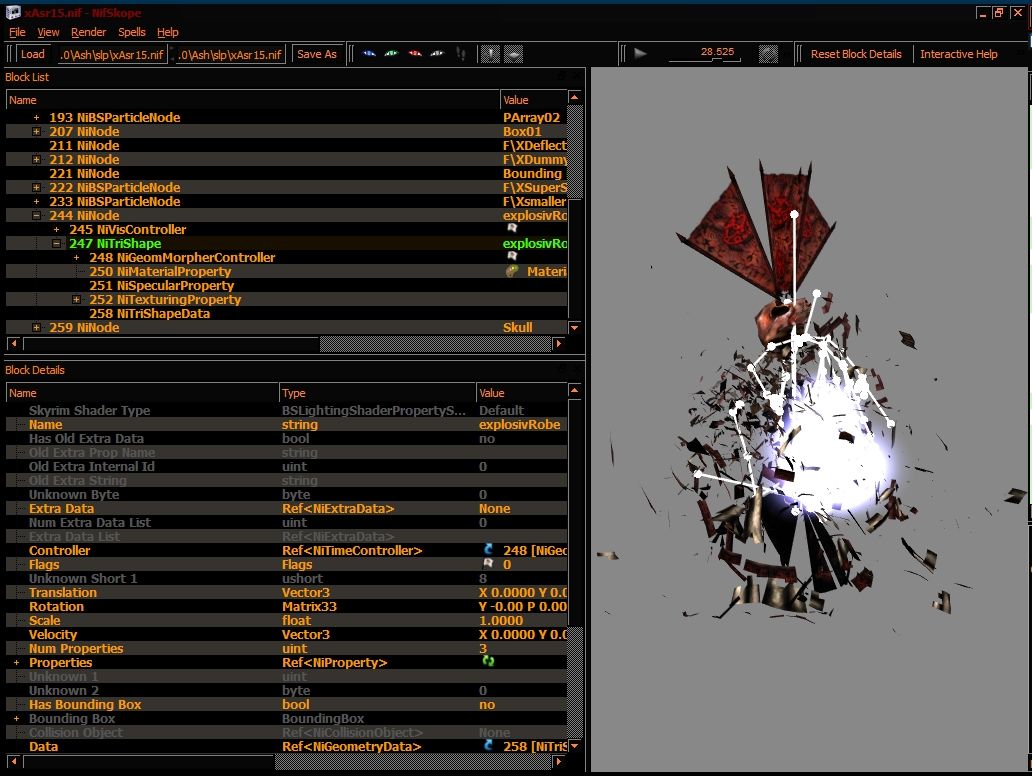The image size is (1032, 776).
Task: Switch to front view with green eye icon
Action: tap(392, 54)
